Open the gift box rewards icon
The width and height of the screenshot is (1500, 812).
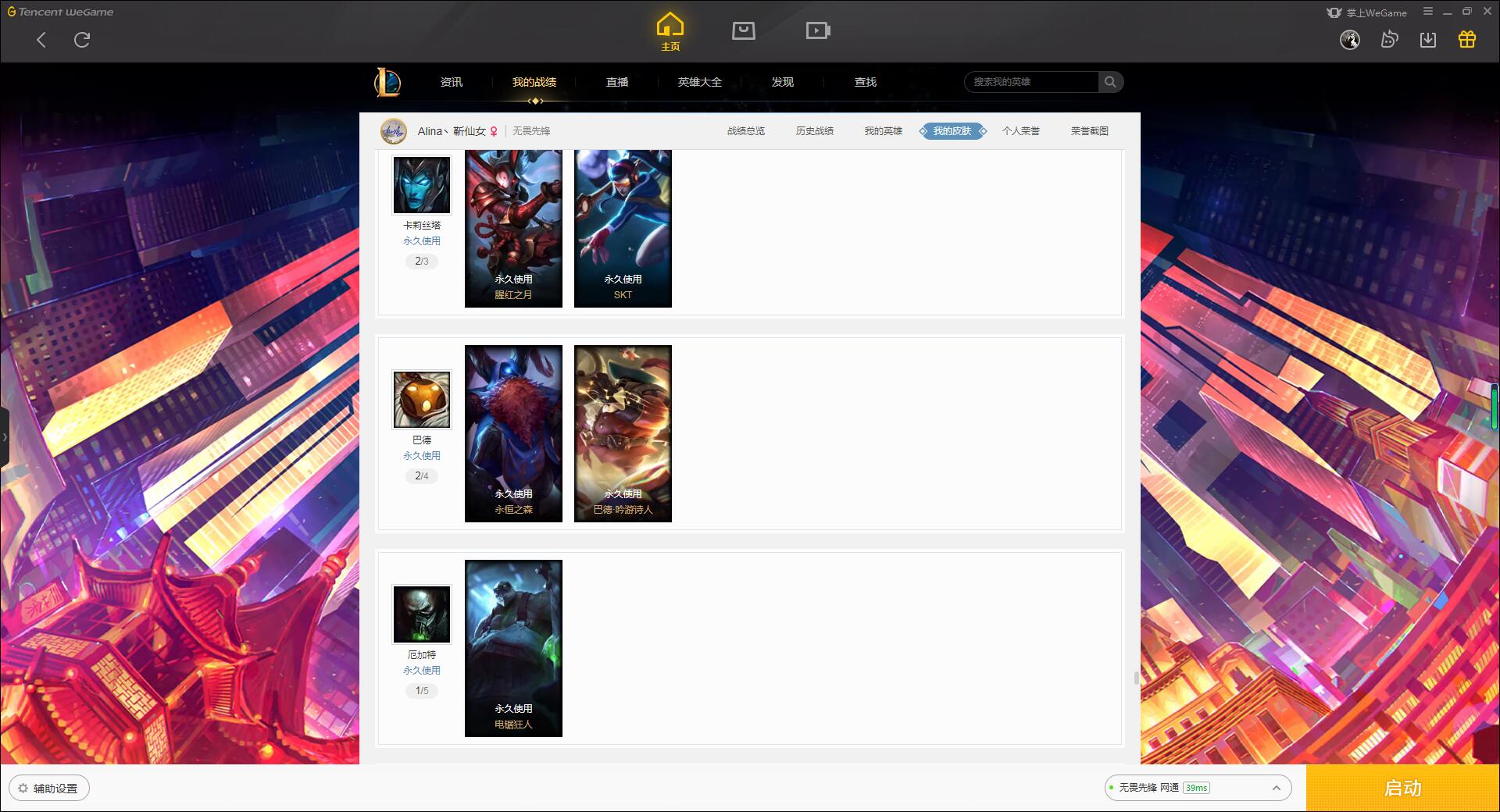point(1467,40)
